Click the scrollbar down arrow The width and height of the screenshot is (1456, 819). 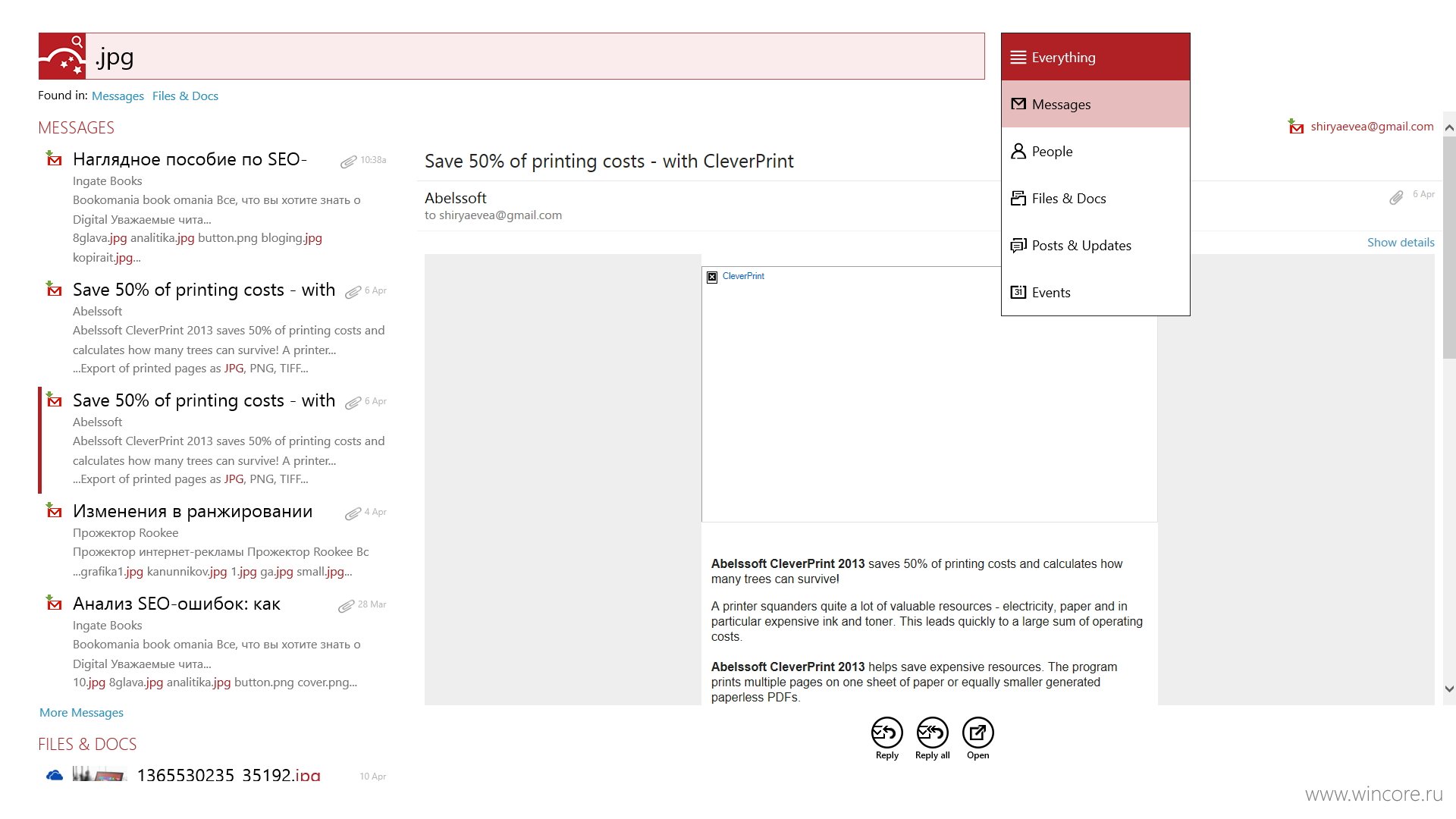click(1449, 689)
